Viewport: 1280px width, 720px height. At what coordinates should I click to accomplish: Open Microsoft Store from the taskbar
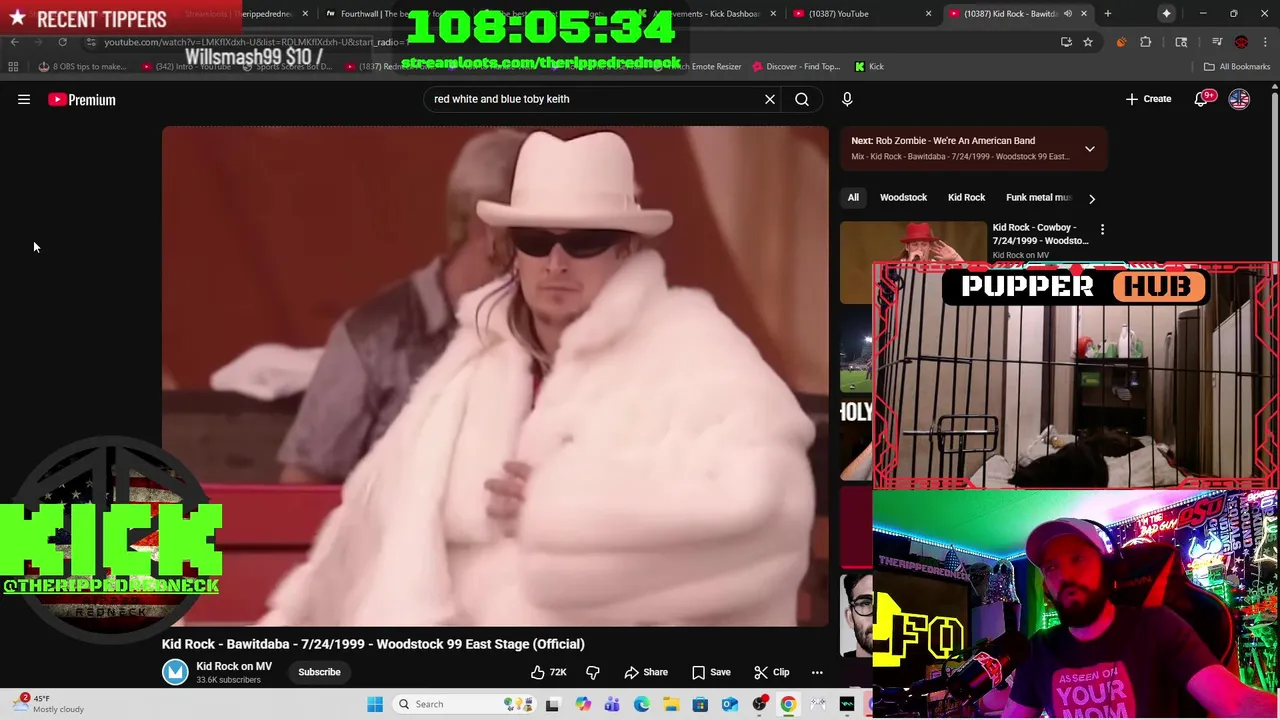[700, 704]
